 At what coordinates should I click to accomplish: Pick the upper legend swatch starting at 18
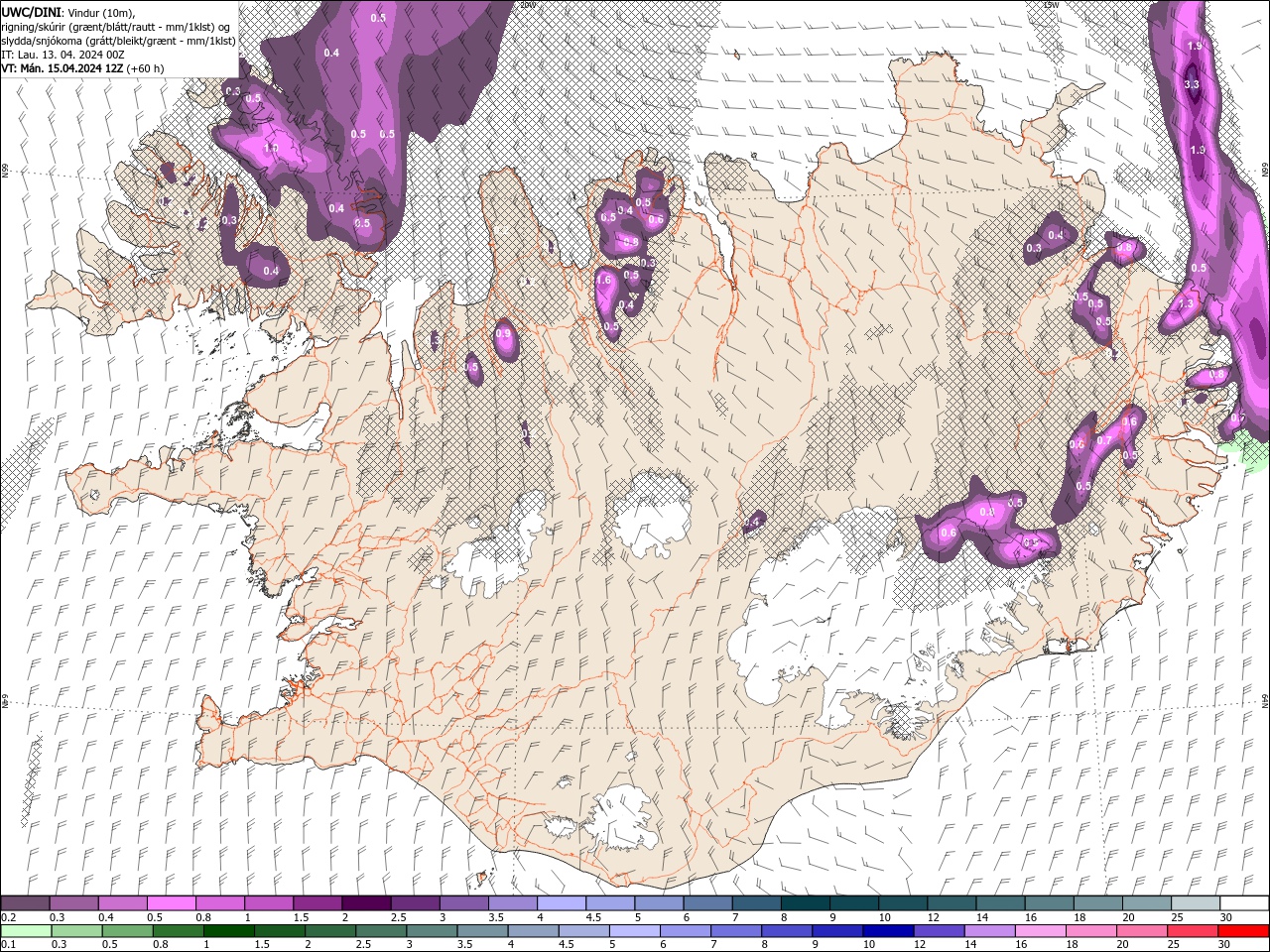pyautogui.click(x=1097, y=903)
